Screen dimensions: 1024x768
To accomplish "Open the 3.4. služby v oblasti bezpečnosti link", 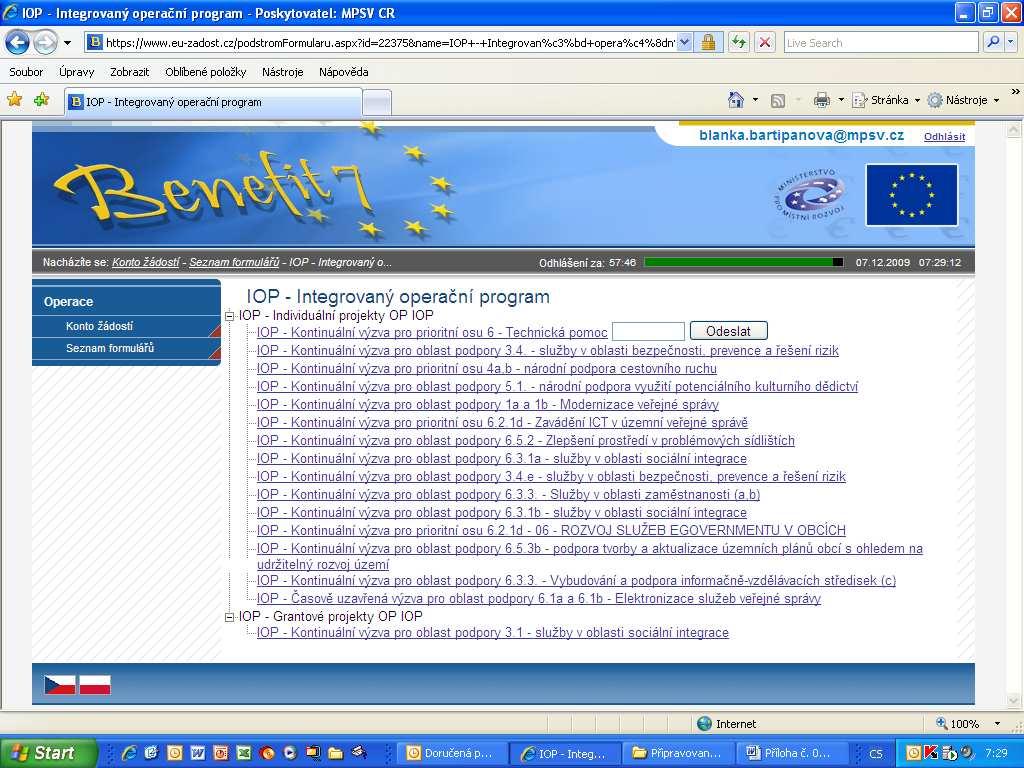I will pos(547,351).
